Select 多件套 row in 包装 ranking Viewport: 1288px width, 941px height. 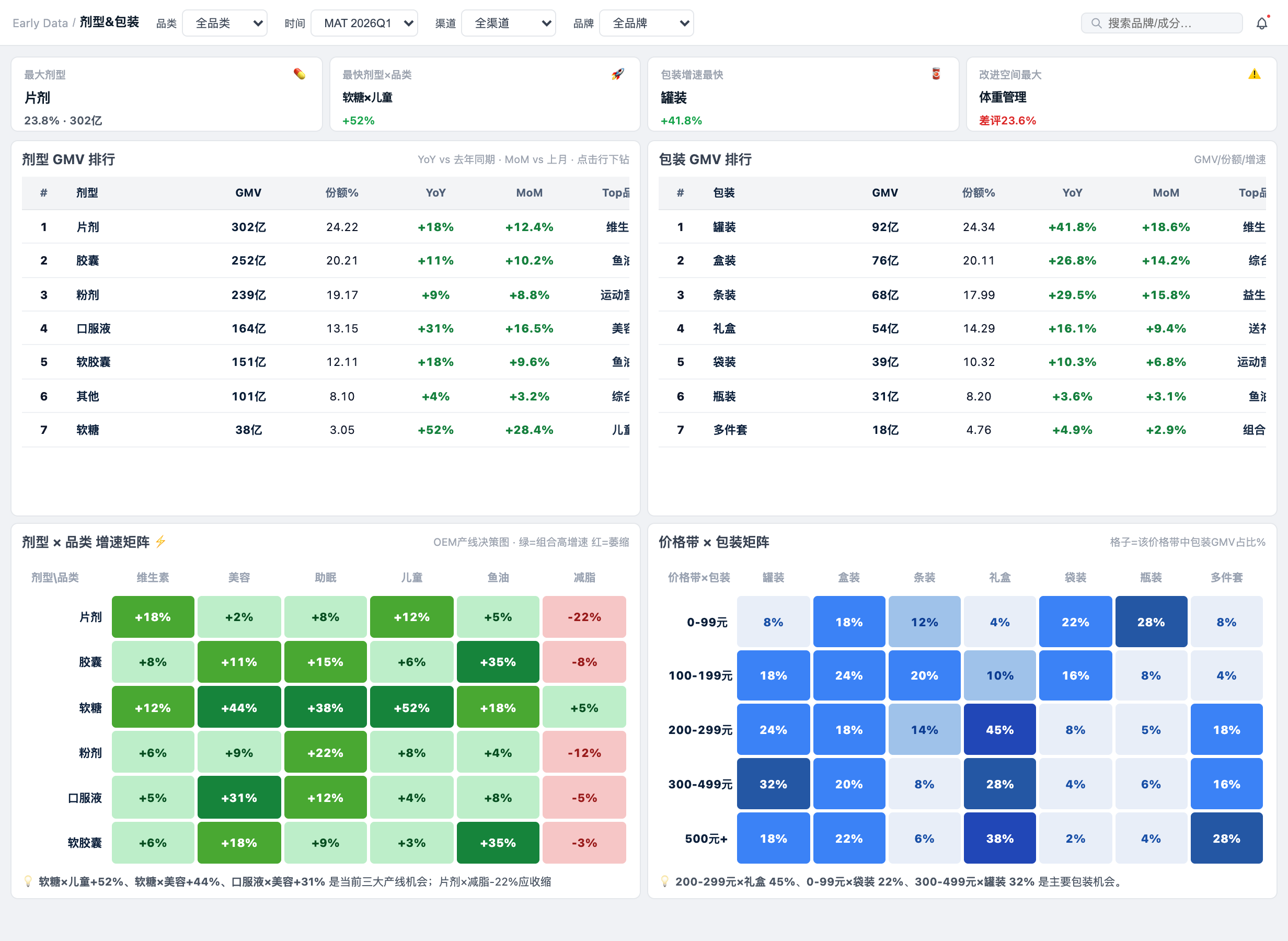962,430
